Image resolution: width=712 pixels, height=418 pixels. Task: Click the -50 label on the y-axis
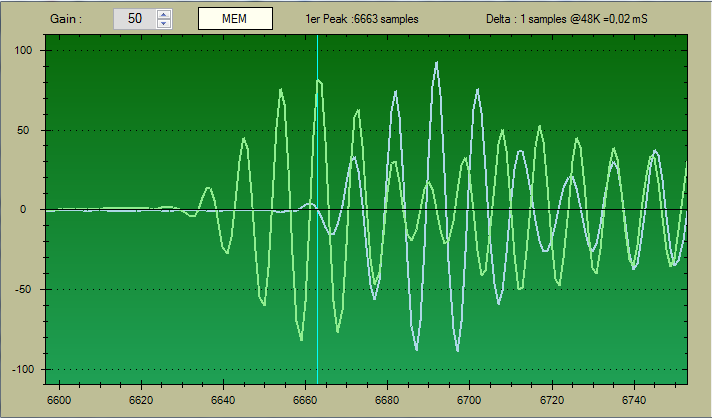pos(24,290)
